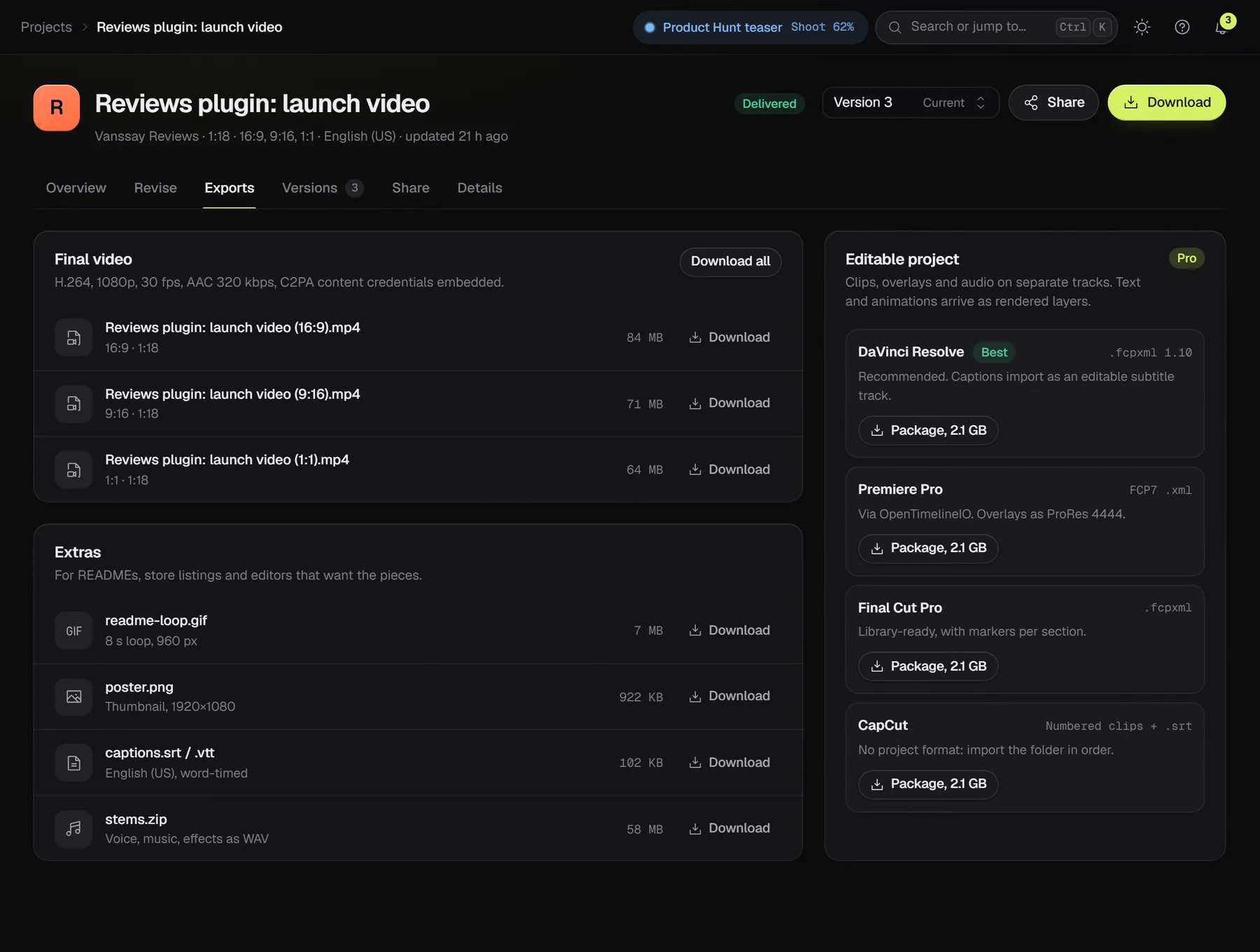Download readme-loop.gif
The height and width of the screenshot is (952, 1260).
tap(729, 630)
